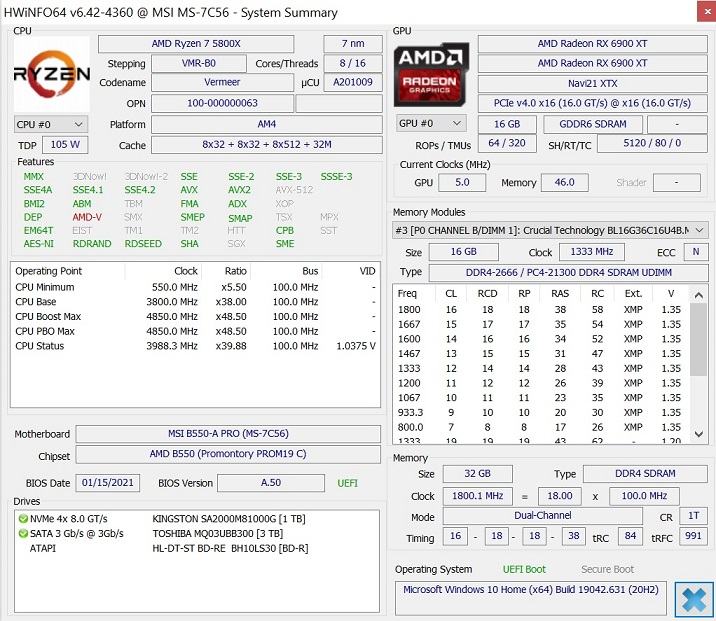The width and height of the screenshot is (716, 621).
Task: Select the AMD Ryzen 7 5800X name field
Action: point(196,44)
